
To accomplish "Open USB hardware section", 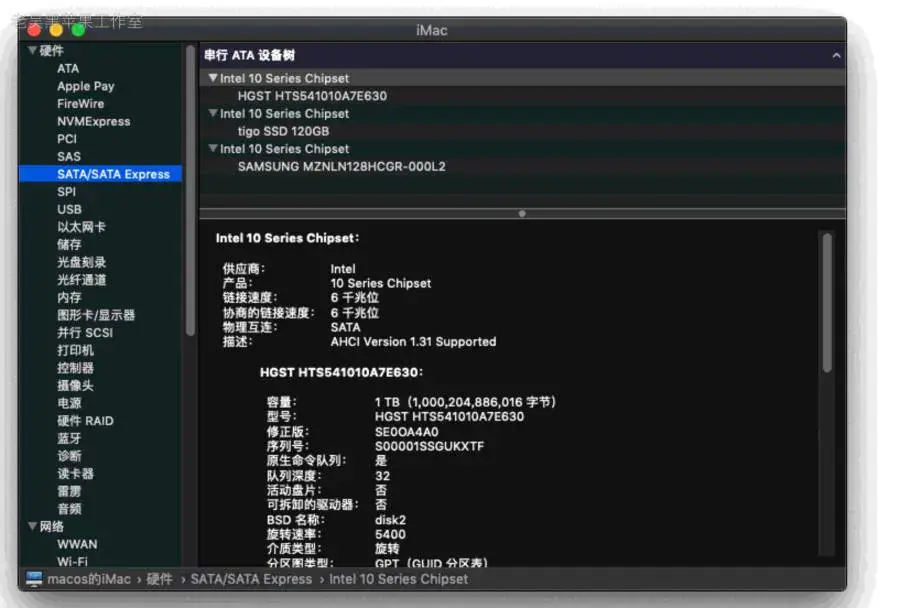I will [69, 210].
